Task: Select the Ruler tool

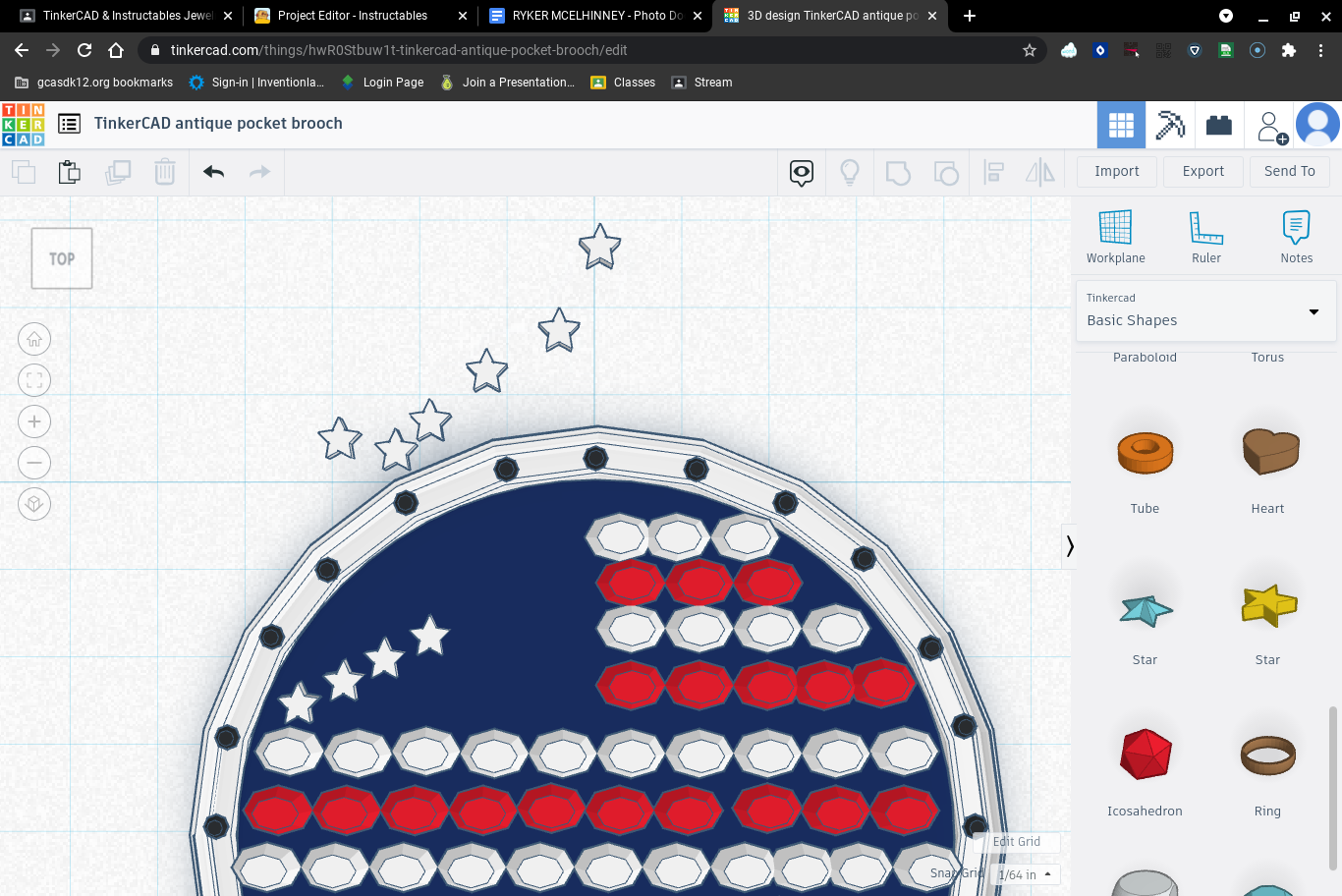Action: click(x=1206, y=237)
